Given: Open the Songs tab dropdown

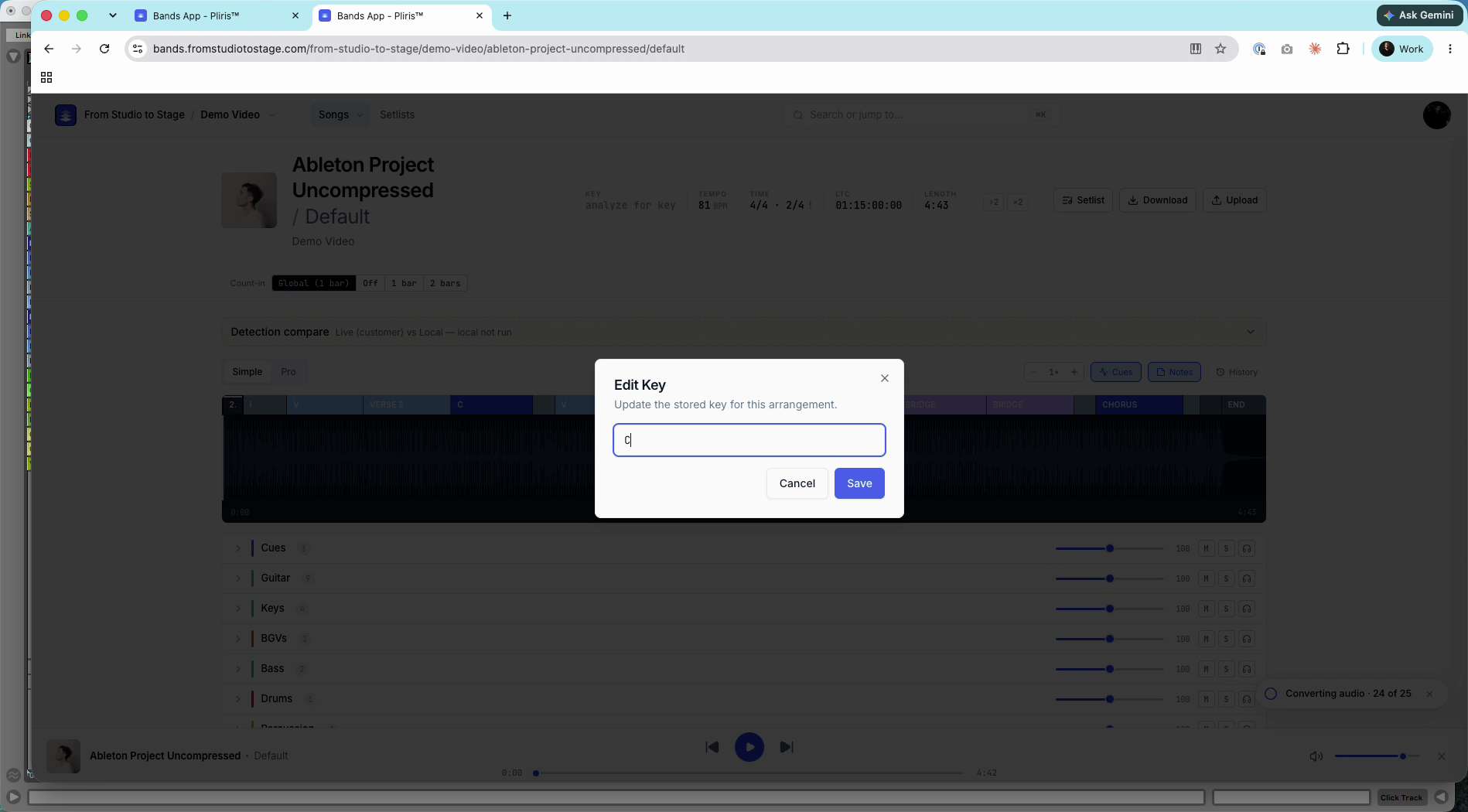Looking at the screenshot, I should point(340,114).
